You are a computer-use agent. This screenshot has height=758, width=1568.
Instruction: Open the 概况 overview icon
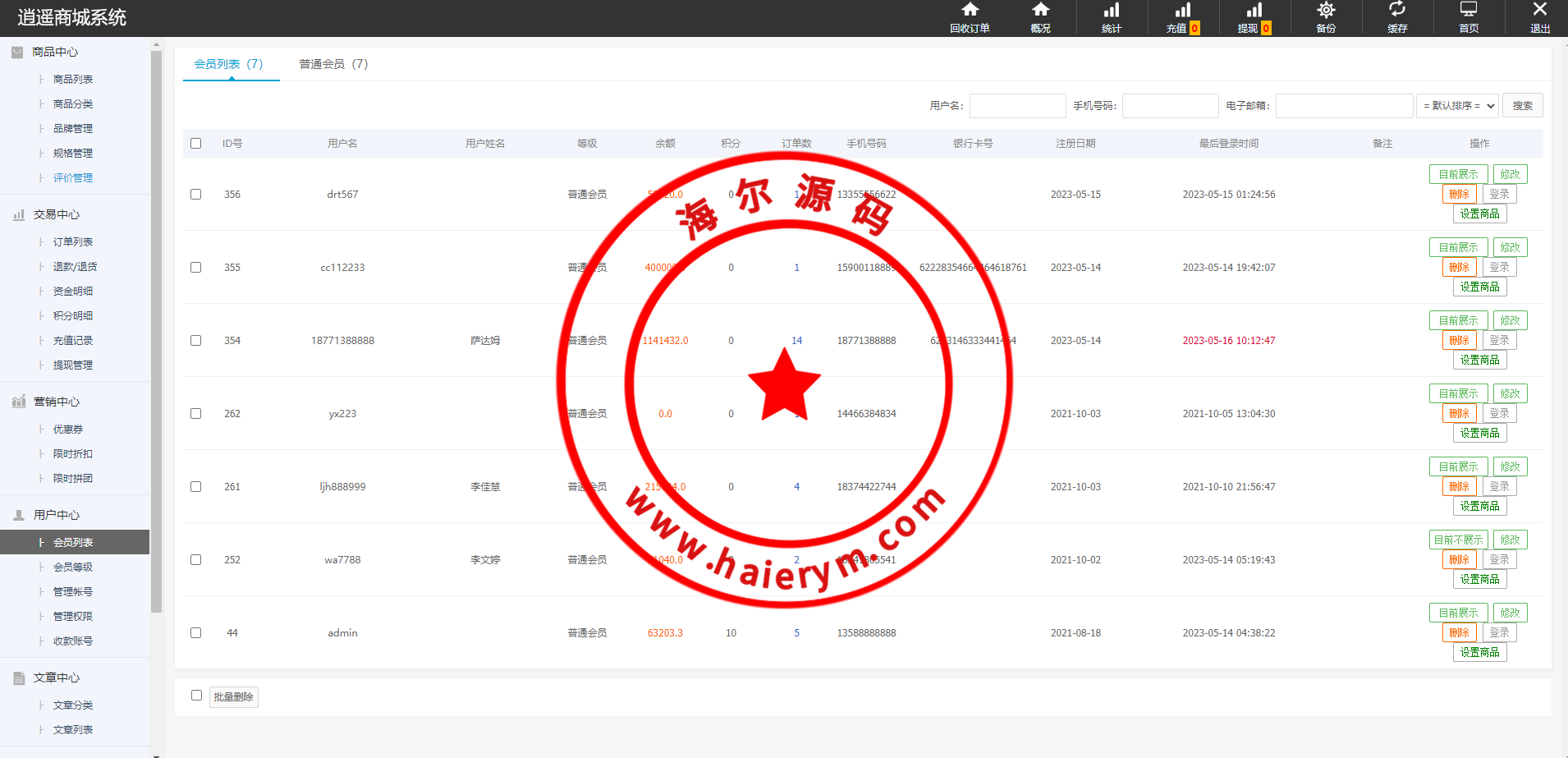(x=1040, y=11)
